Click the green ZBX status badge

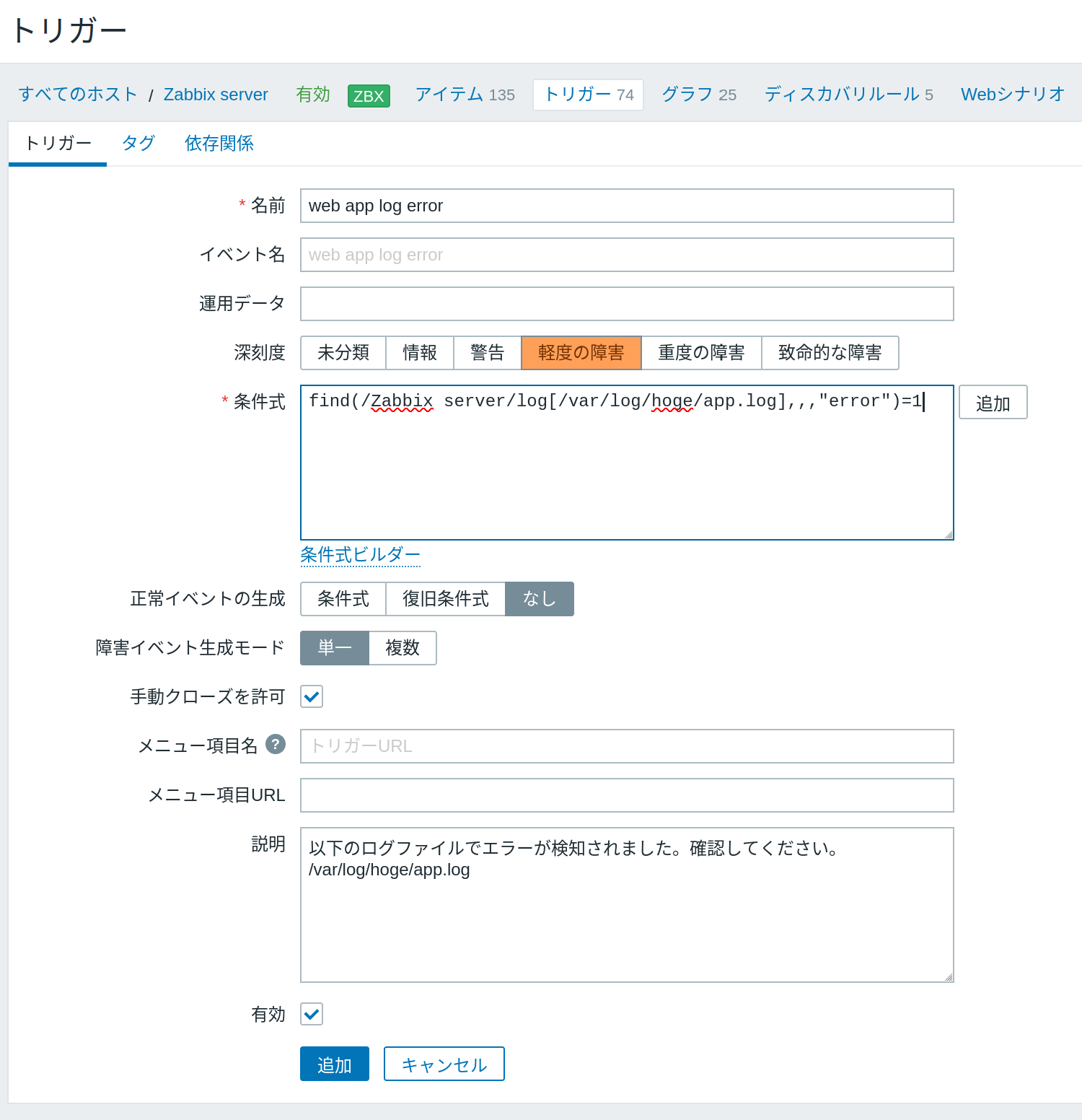(x=369, y=96)
